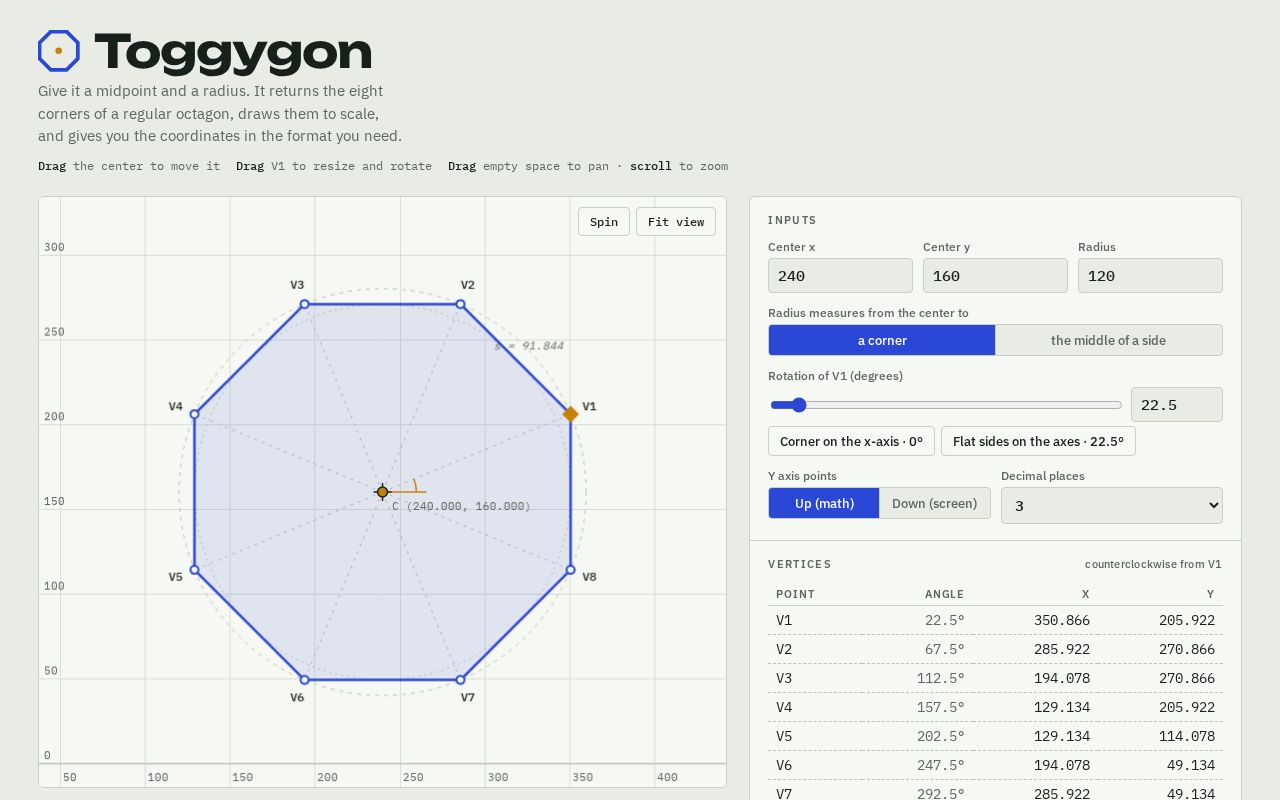Click the V4 row X value 129.134
This screenshot has width=1280, height=800.
point(1062,707)
